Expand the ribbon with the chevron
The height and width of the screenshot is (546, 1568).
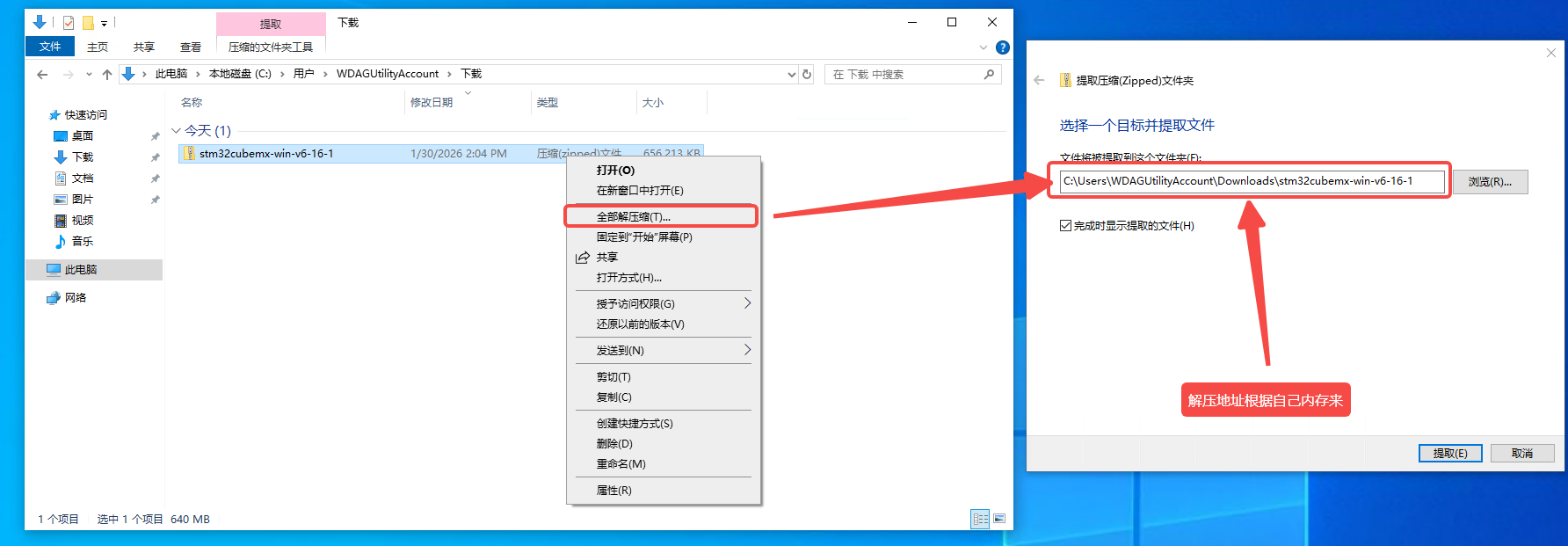point(984,47)
